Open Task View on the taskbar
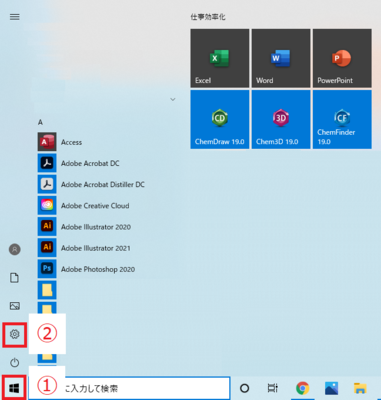Viewport: 381px width, 400px height. click(273, 388)
